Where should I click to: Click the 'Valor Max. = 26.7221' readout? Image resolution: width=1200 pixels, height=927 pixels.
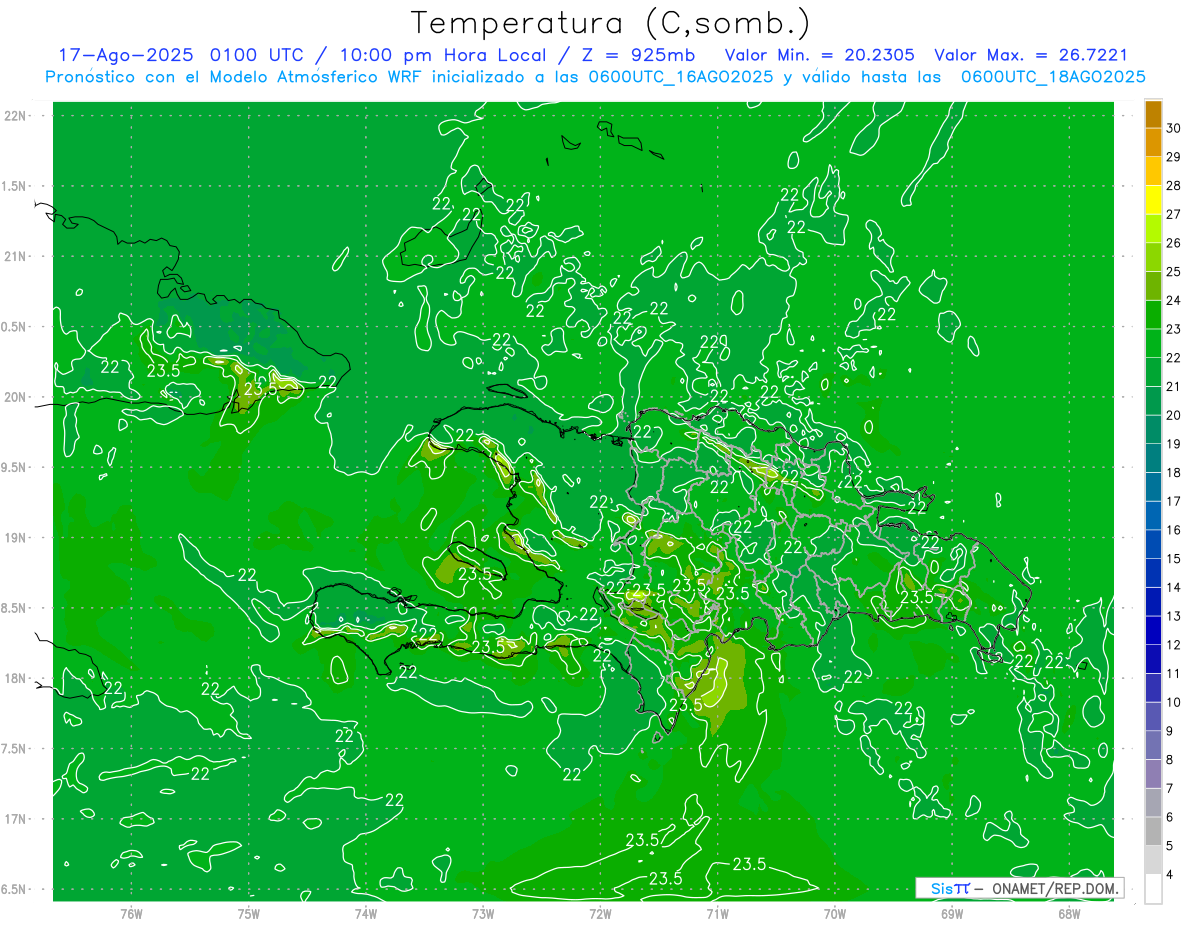coord(1031,55)
